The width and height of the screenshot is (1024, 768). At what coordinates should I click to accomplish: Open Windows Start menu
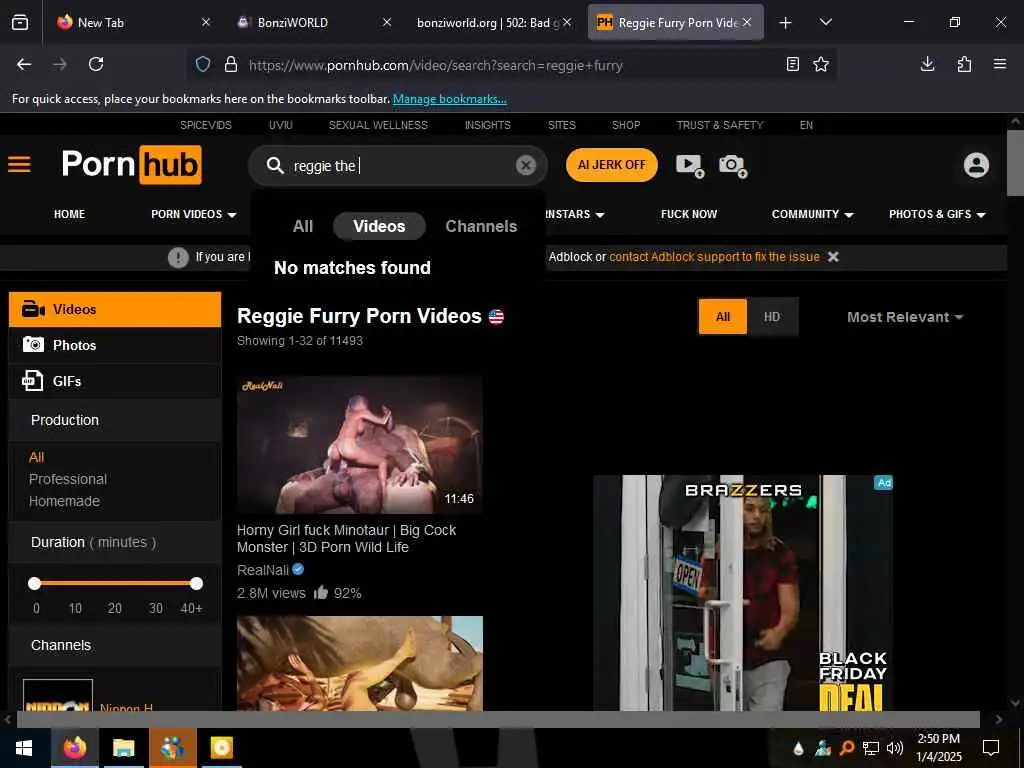click(x=24, y=748)
